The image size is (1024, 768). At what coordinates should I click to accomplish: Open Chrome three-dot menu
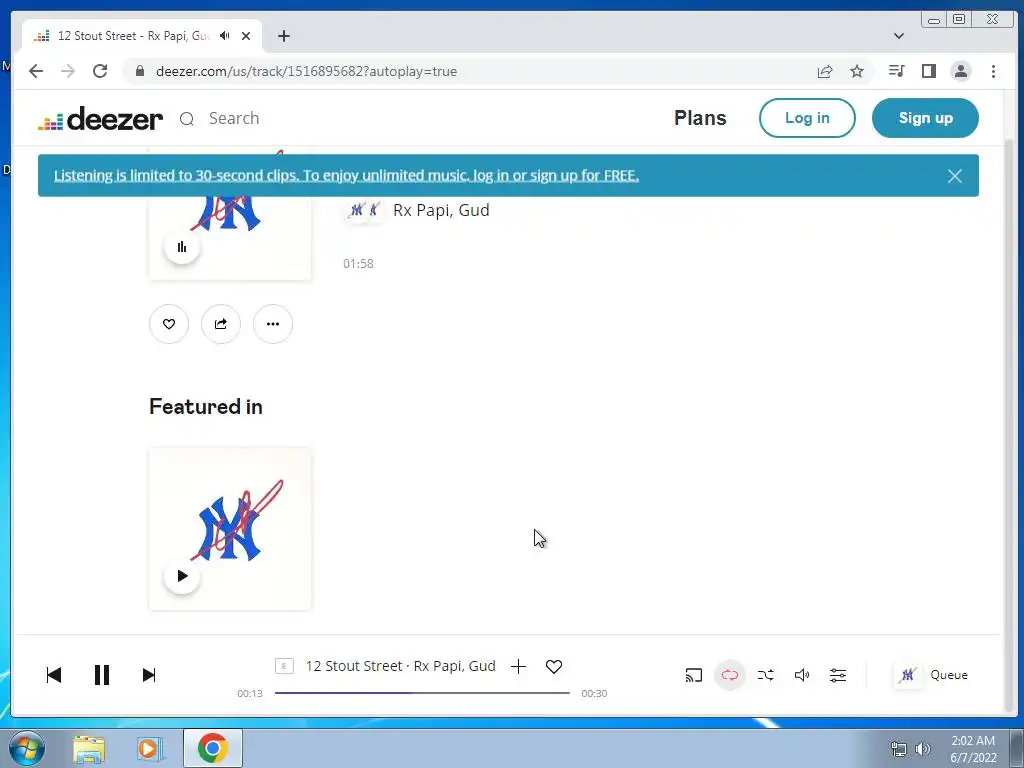tap(993, 71)
